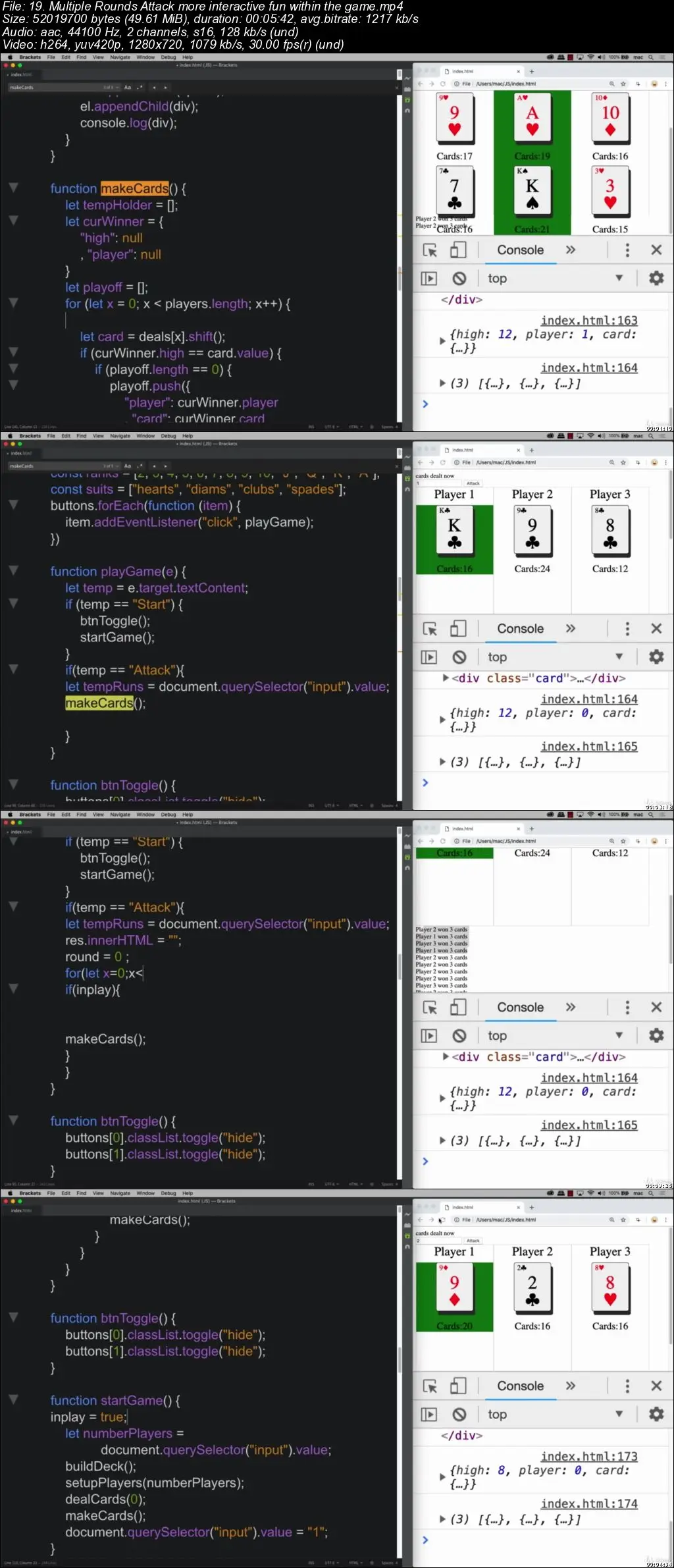
Task: Show more DevTools tabs (>>) in the third frame
Action: pyautogui.click(x=571, y=1007)
